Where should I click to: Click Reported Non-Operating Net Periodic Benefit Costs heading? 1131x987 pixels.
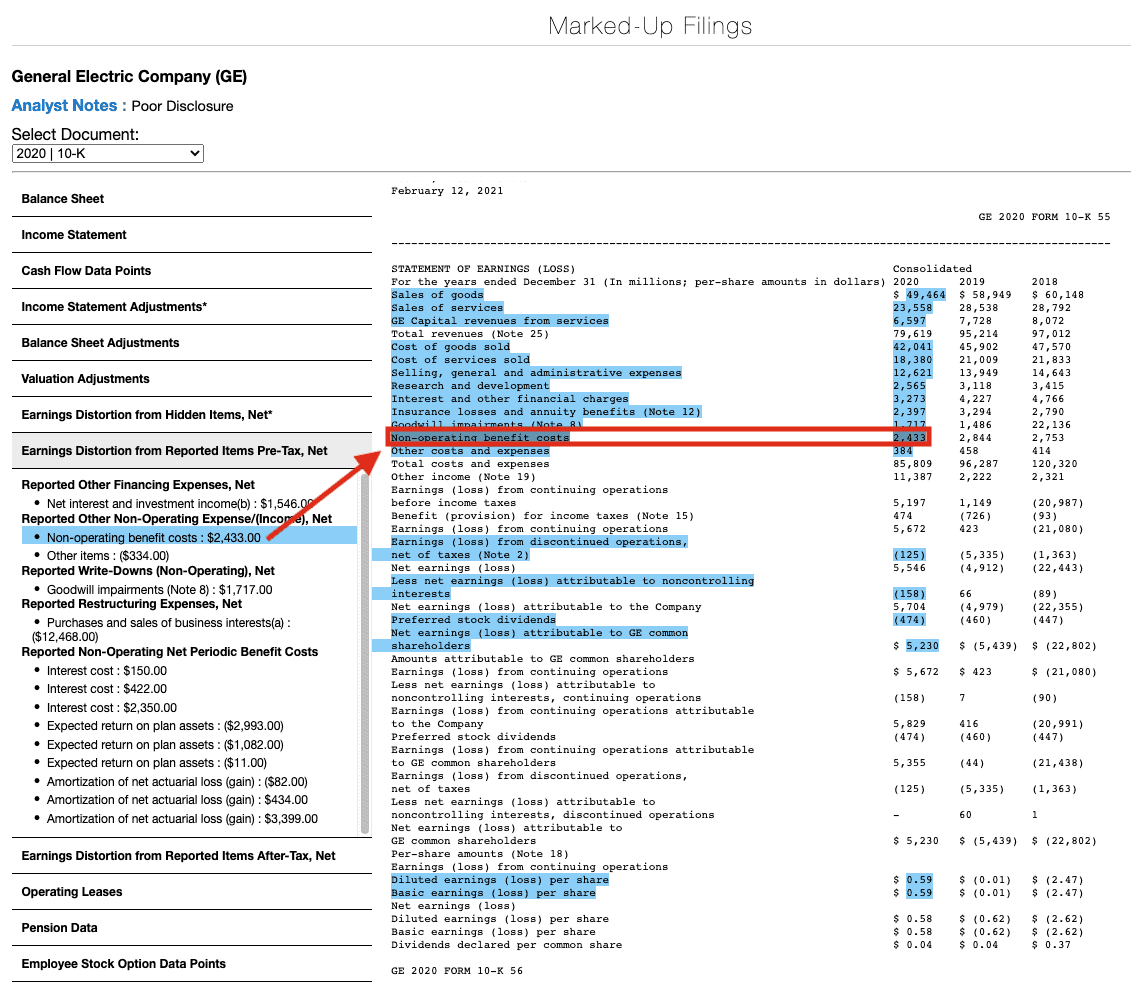click(x=170, y=652)
